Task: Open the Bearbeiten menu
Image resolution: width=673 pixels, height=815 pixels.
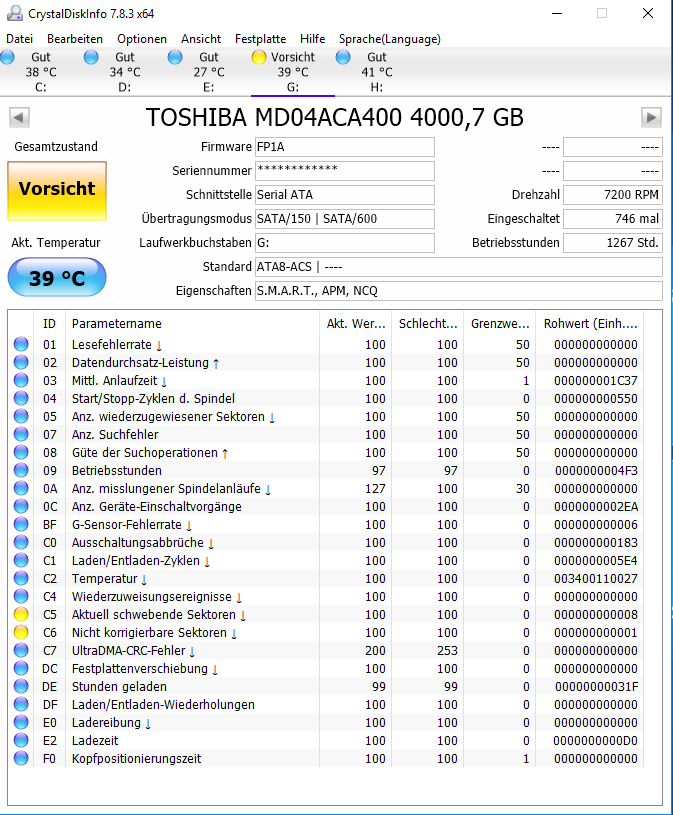Action: [75, 39]
